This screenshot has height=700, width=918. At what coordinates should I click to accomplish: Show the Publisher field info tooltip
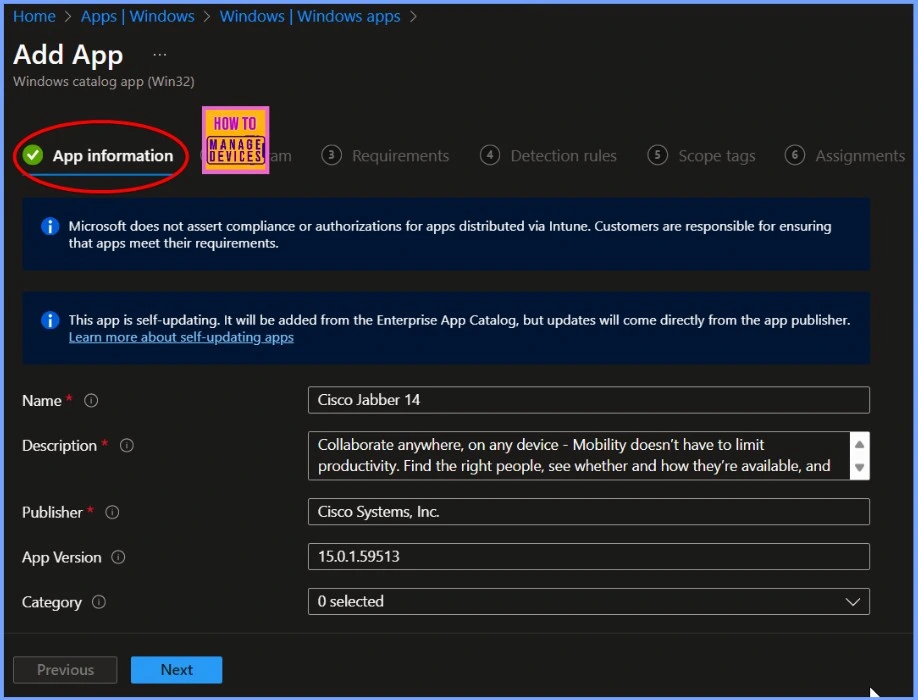coord(112,513)
